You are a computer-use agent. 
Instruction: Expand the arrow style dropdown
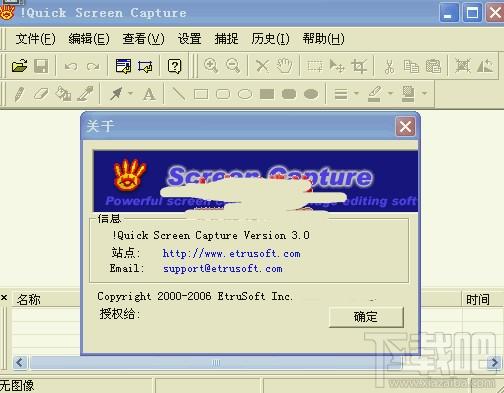(x=130, y=94)
